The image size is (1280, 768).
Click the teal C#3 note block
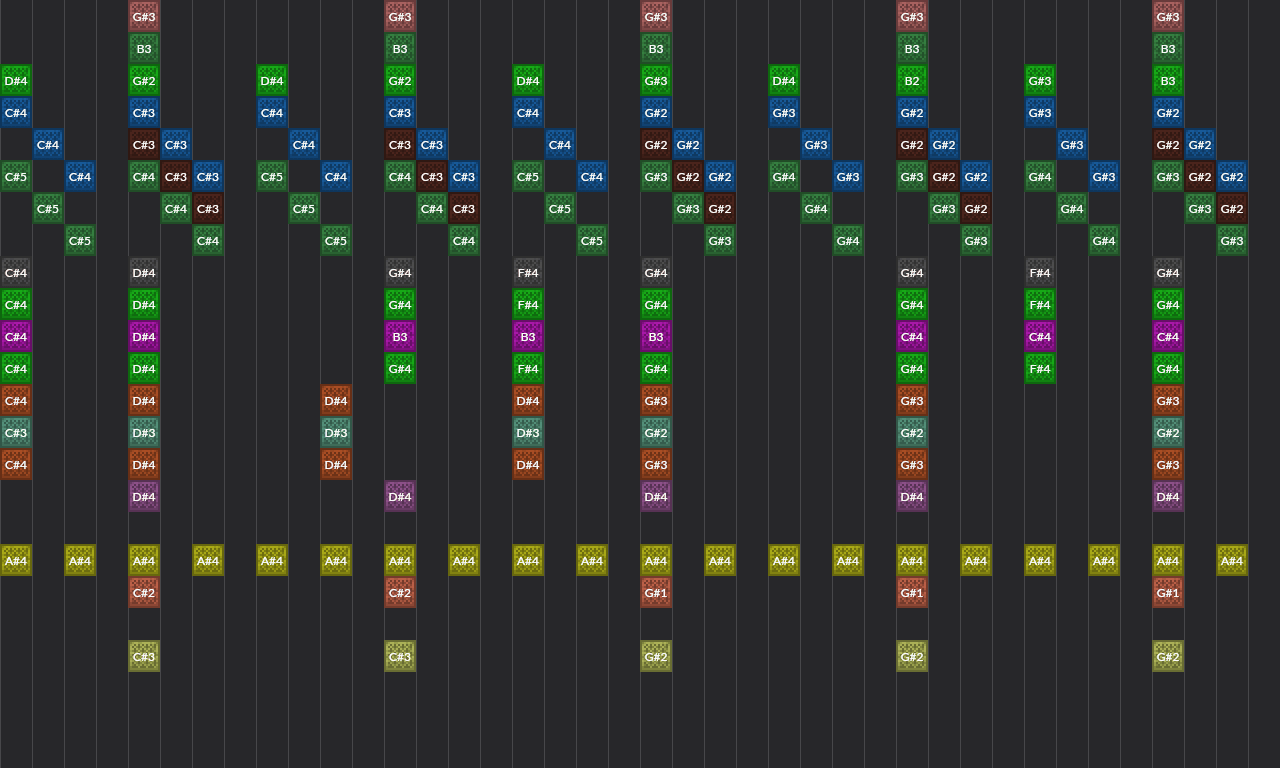point(16,433)
